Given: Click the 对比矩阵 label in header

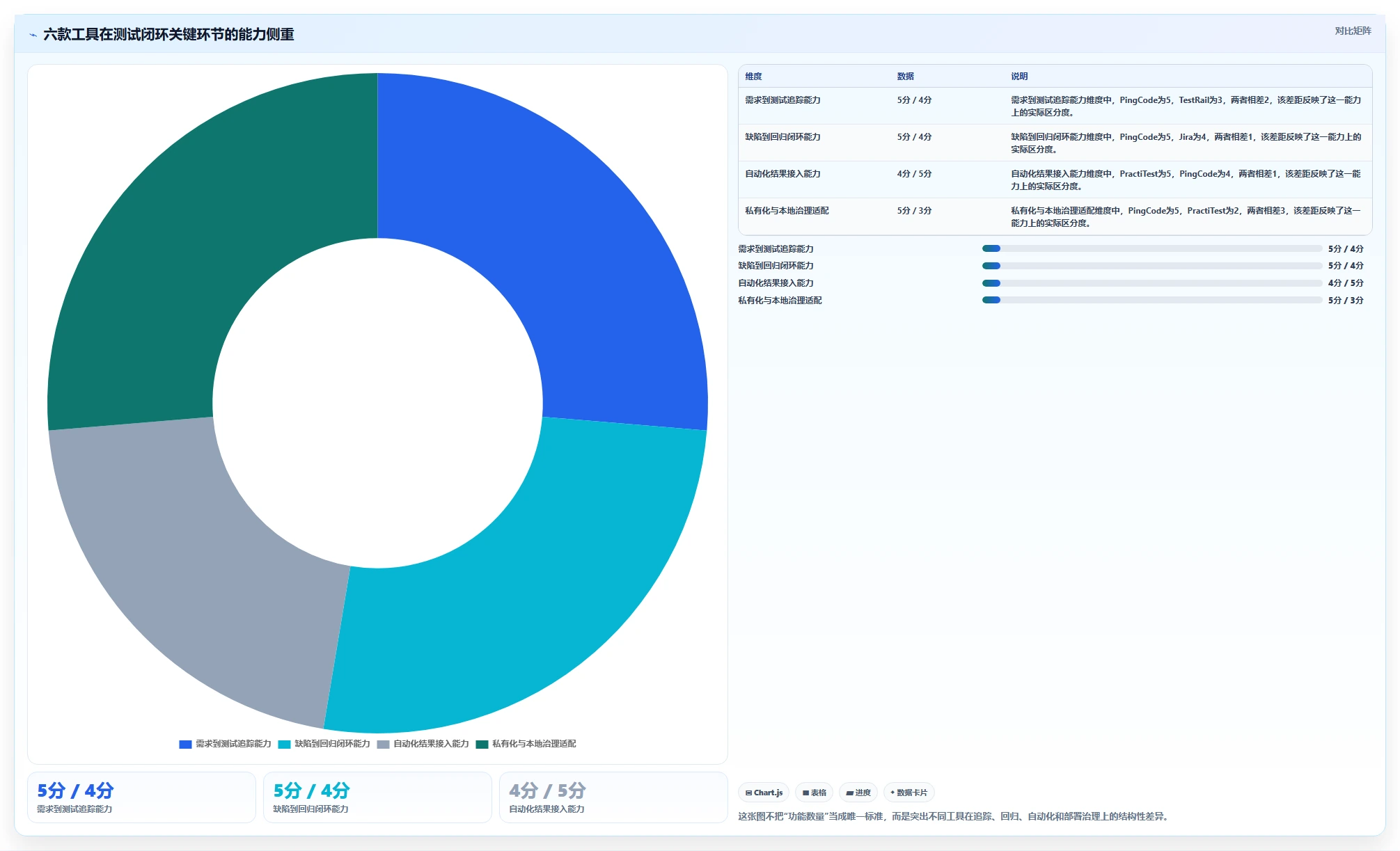Looking at the screenshot, I should (1353, 31).
